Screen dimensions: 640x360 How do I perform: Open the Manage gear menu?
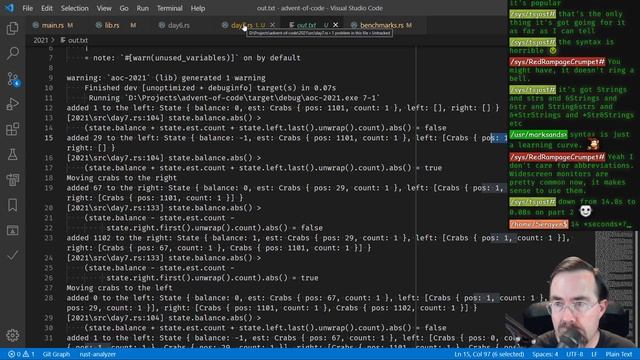[13, 335]
